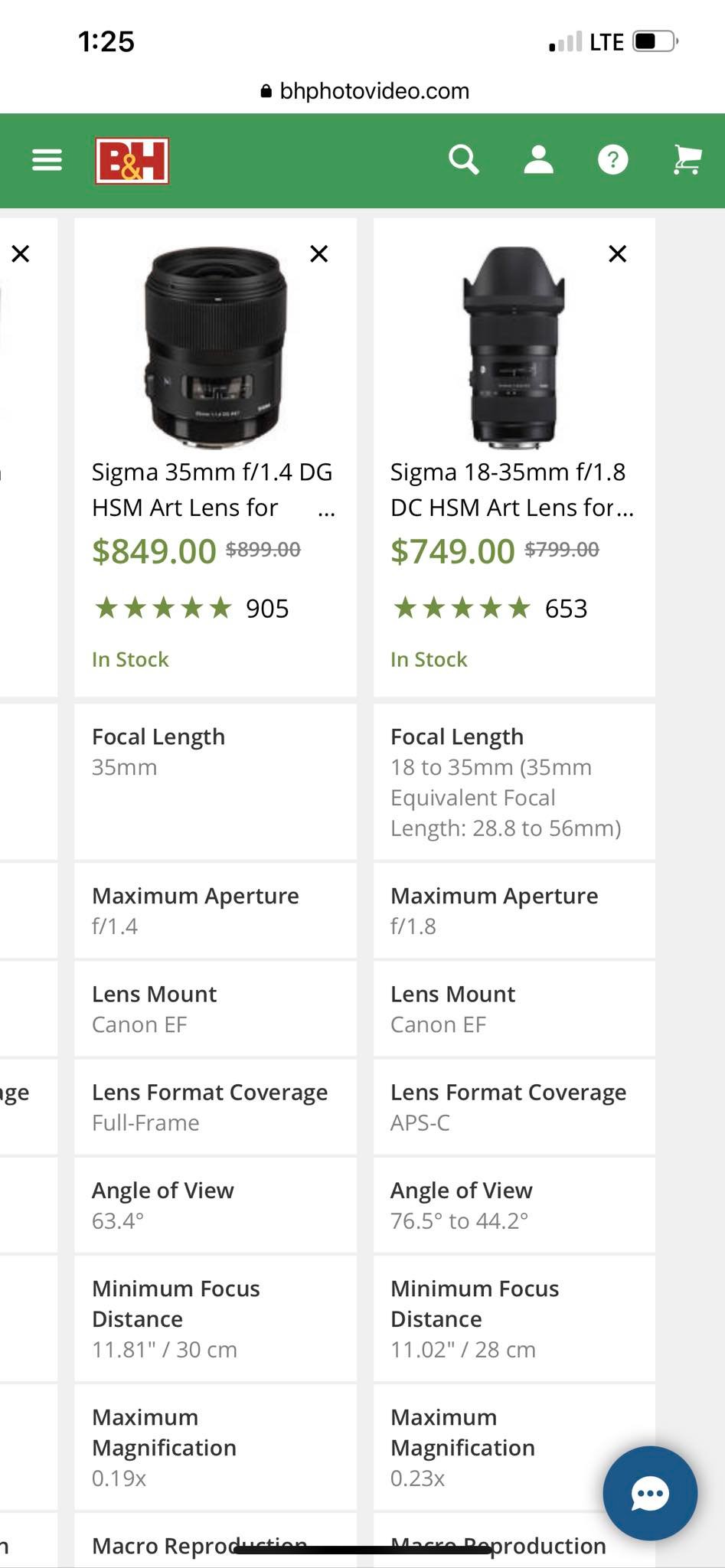Open the Sigma 35mm f/1.4 DG title link
This screenshot has width=725, height=1568.
(213, 489)
